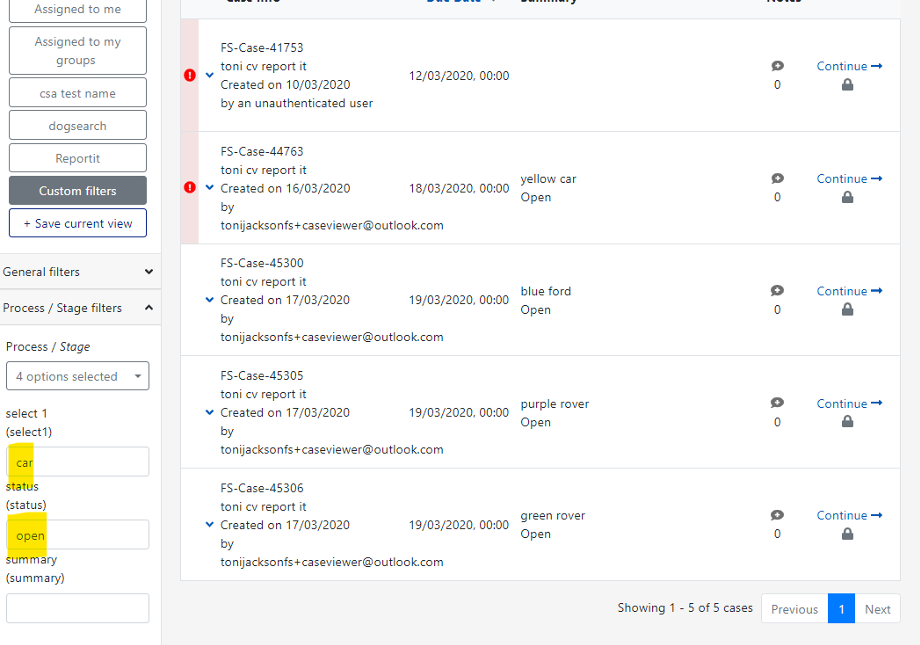Click the empty summary filter field
The height and width of the screenshot is (645, 920).
click(x=77, y=608)
